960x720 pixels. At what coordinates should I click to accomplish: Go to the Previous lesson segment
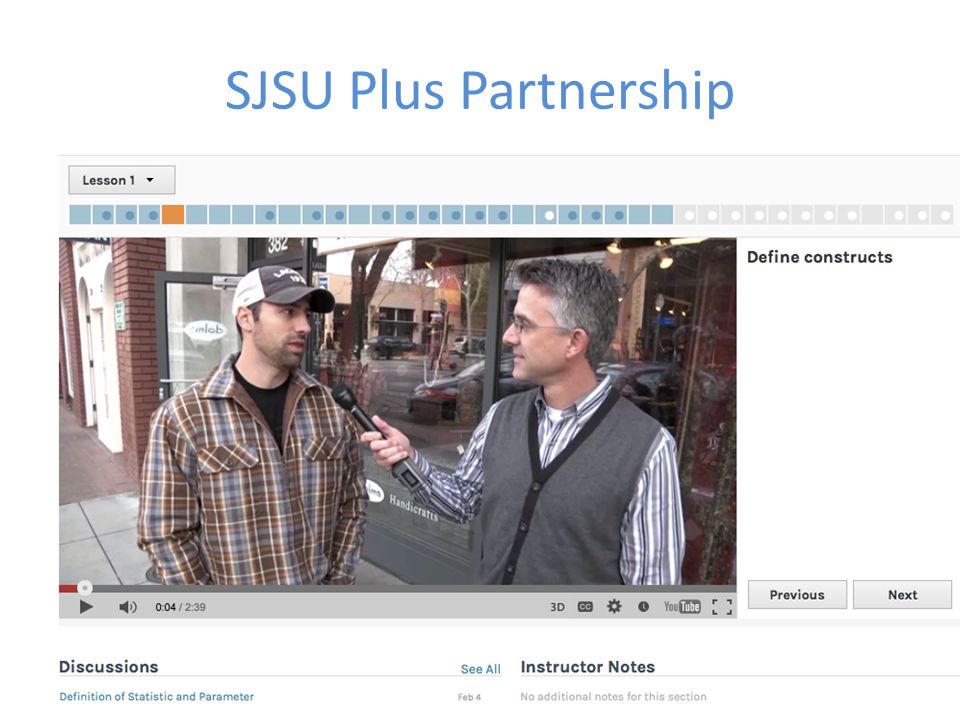coord(797,594)
